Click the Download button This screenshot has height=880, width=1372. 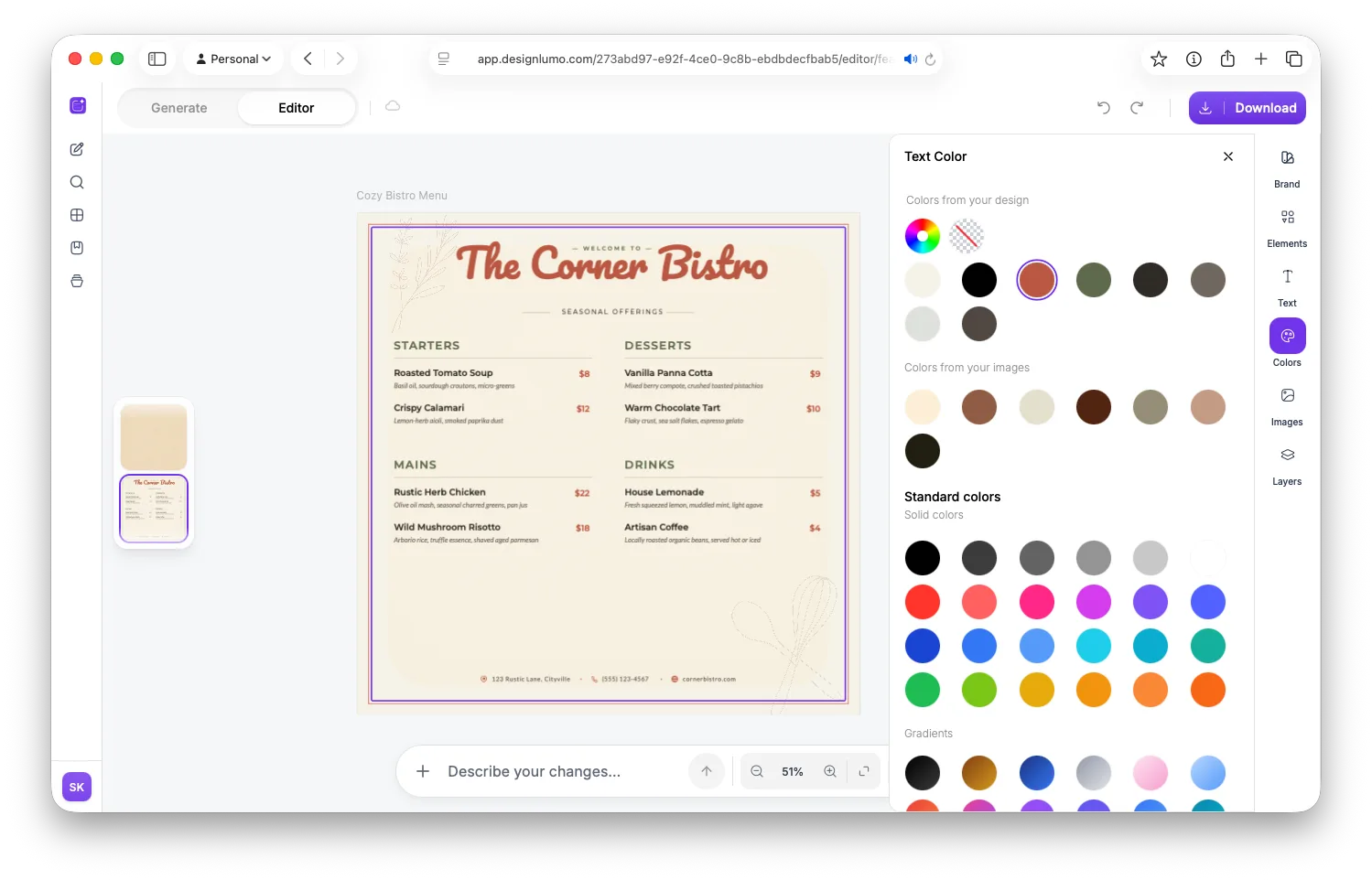[1248, 108]
